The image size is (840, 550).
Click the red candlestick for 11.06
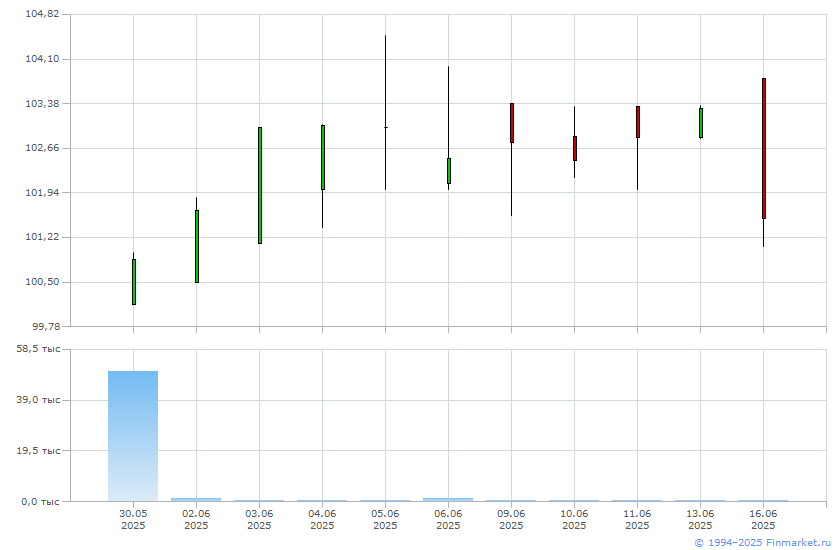(638, 122)
